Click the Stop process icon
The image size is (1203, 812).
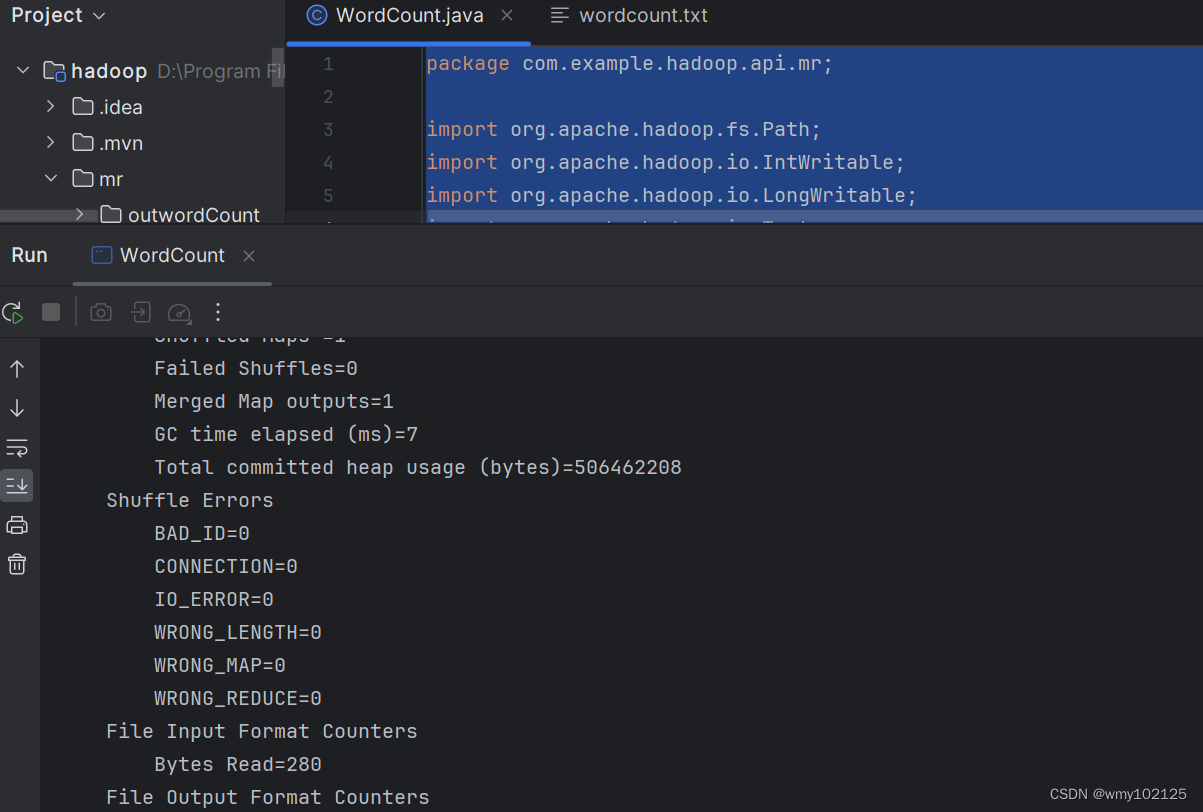coord(50,312)
